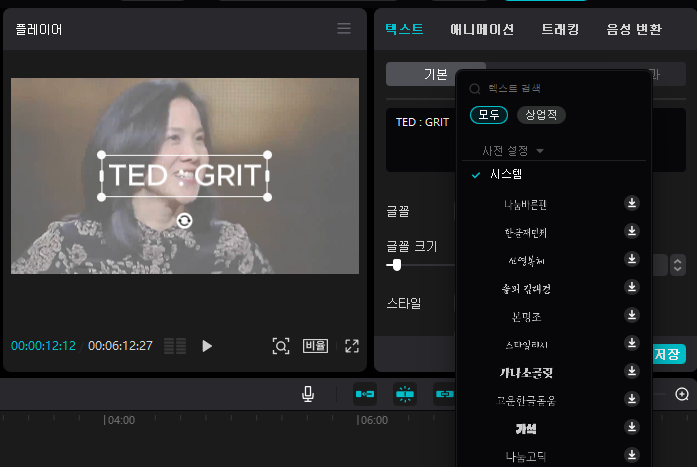Download the 선영복체 font

pyautogui.click(x=632, y=259)
